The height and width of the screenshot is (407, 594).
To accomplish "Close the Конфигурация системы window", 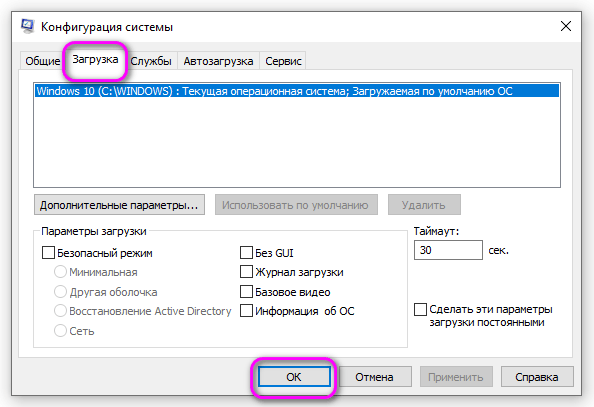I will click(x=566, y=26).
